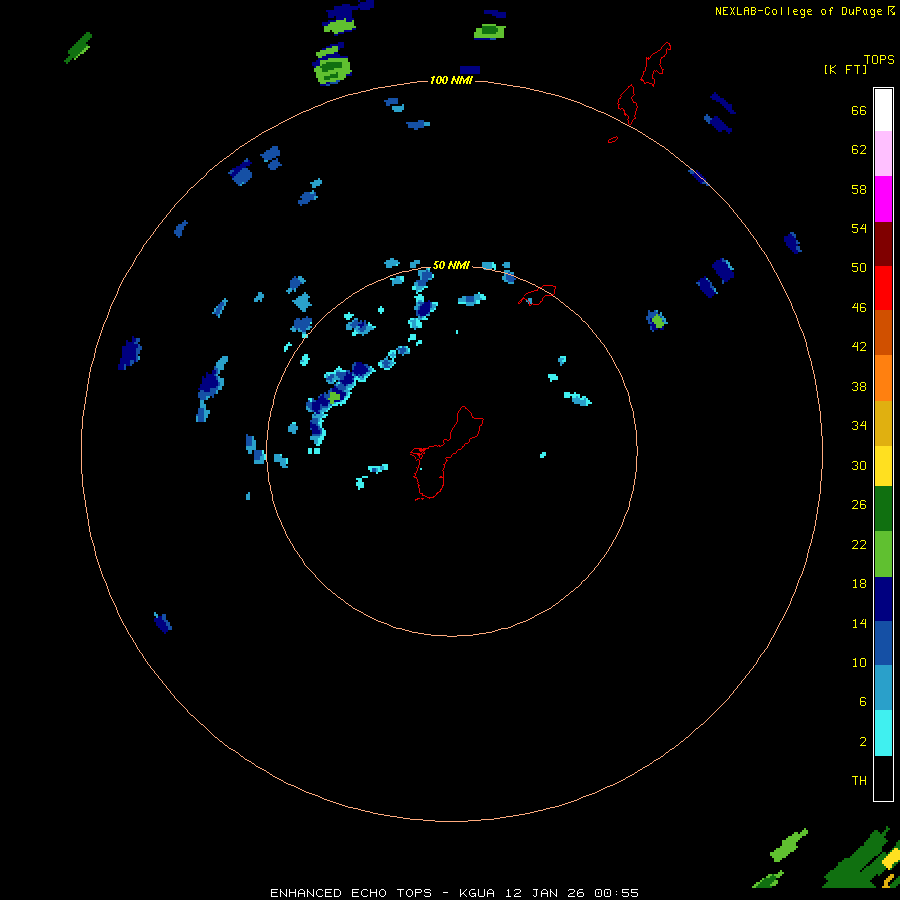Image resolution: width=900 pixels, height=900 pixels.
Task: Click the Saipan island outline at top right
Action: click(x=655, y=64)
